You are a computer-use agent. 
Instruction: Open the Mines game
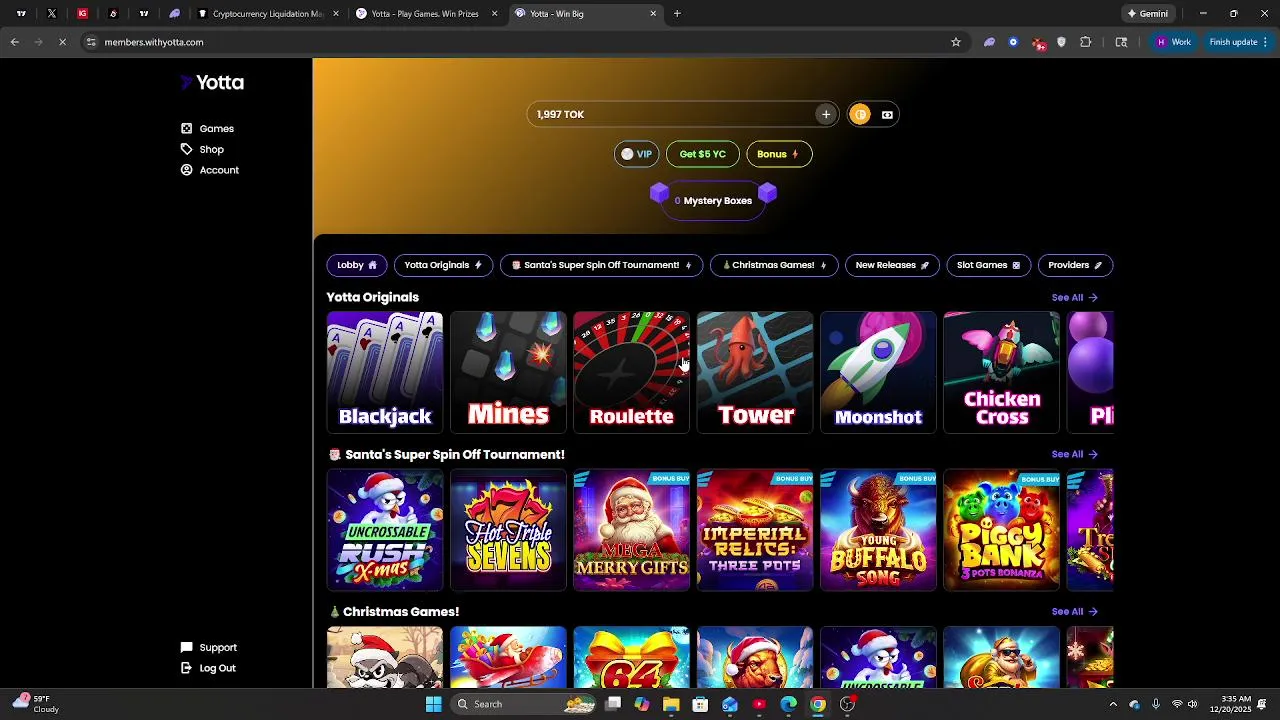tap(508, 372)
